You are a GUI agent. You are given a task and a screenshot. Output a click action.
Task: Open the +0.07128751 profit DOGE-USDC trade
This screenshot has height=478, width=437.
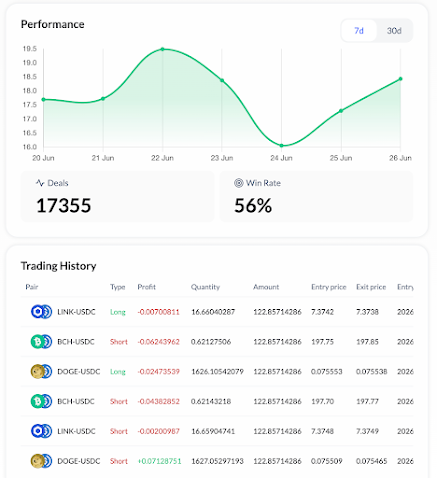pyautogui.click(x=217, y=461)
